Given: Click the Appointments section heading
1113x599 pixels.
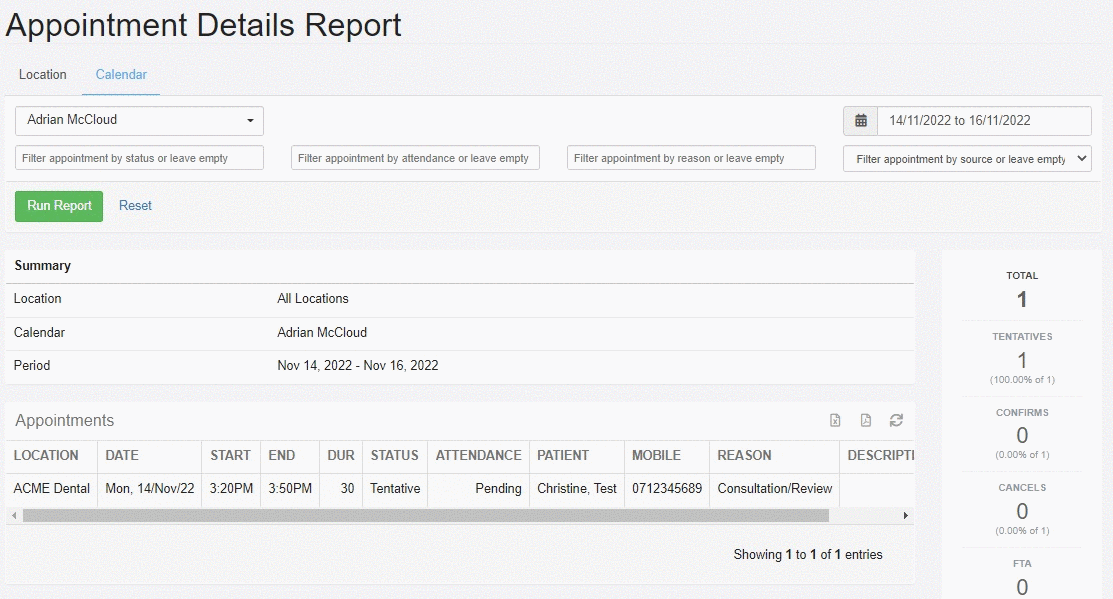Looking at the screenshot, I should 65,421.
